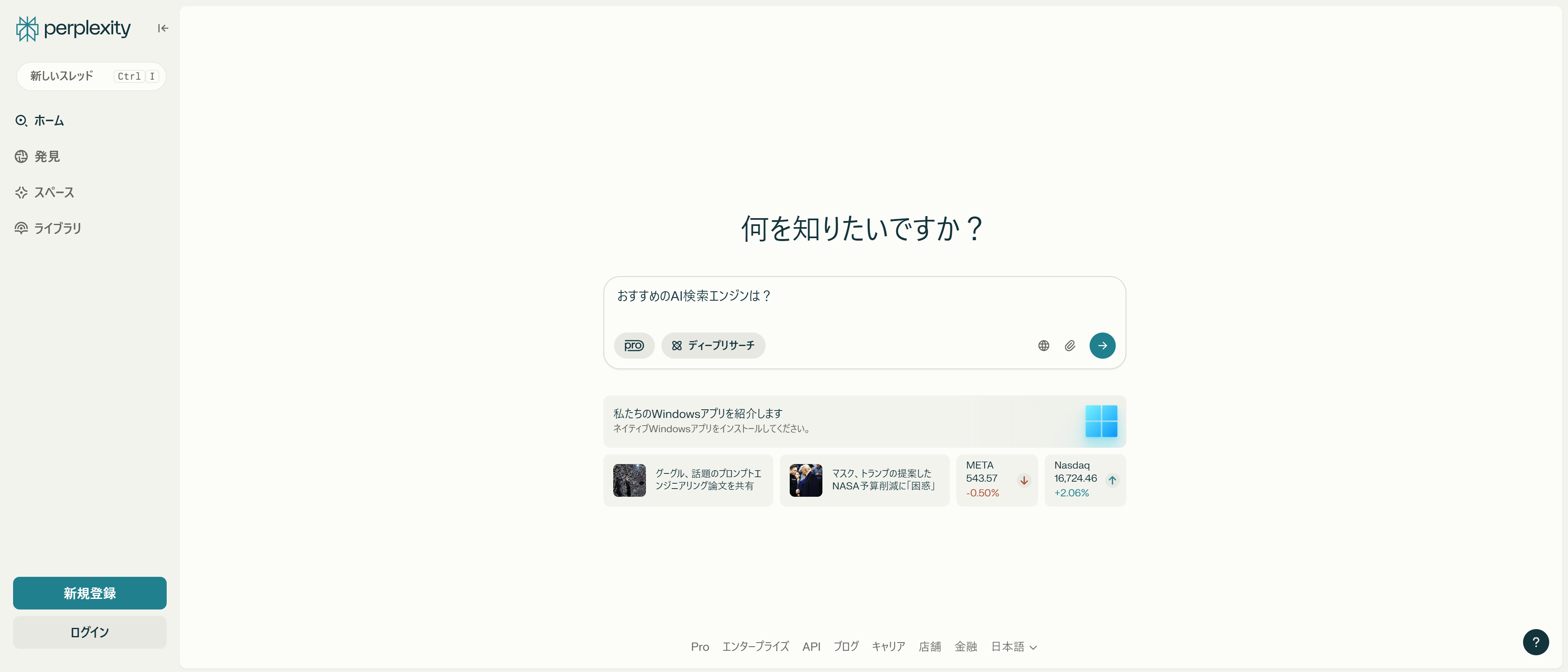The image size is (1568, 672).
Task: Toggle the help button in the corner
Action: pyautogui.click(x=1536, y=642)
